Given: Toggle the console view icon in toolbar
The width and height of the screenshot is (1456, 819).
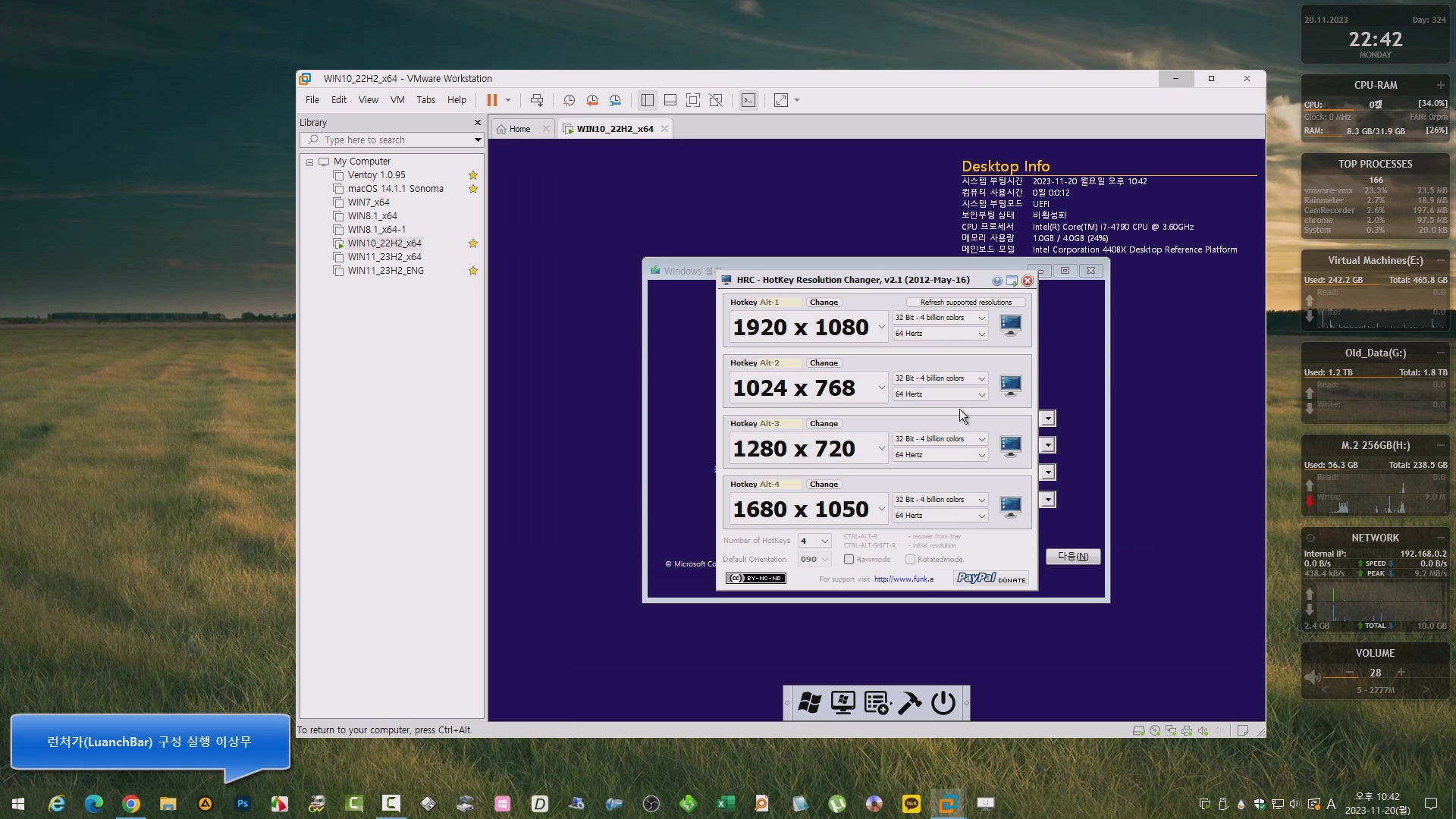Looking at the screenshot, I should coord(748,100).
